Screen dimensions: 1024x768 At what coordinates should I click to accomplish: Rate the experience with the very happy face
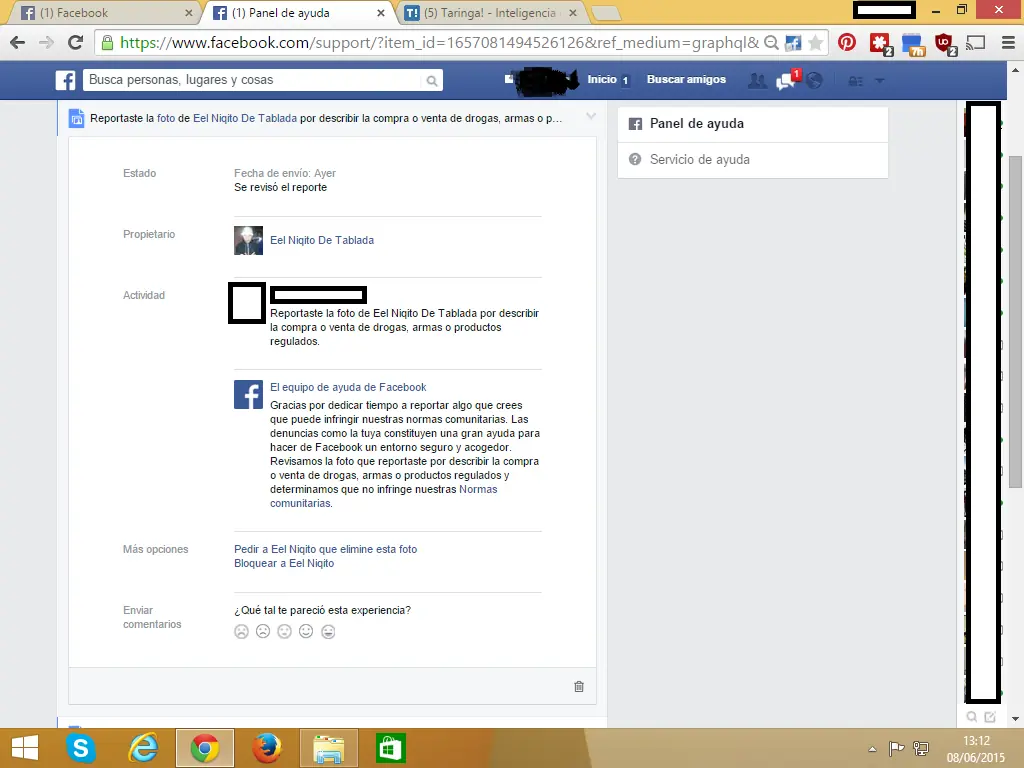tap(328, 632)
